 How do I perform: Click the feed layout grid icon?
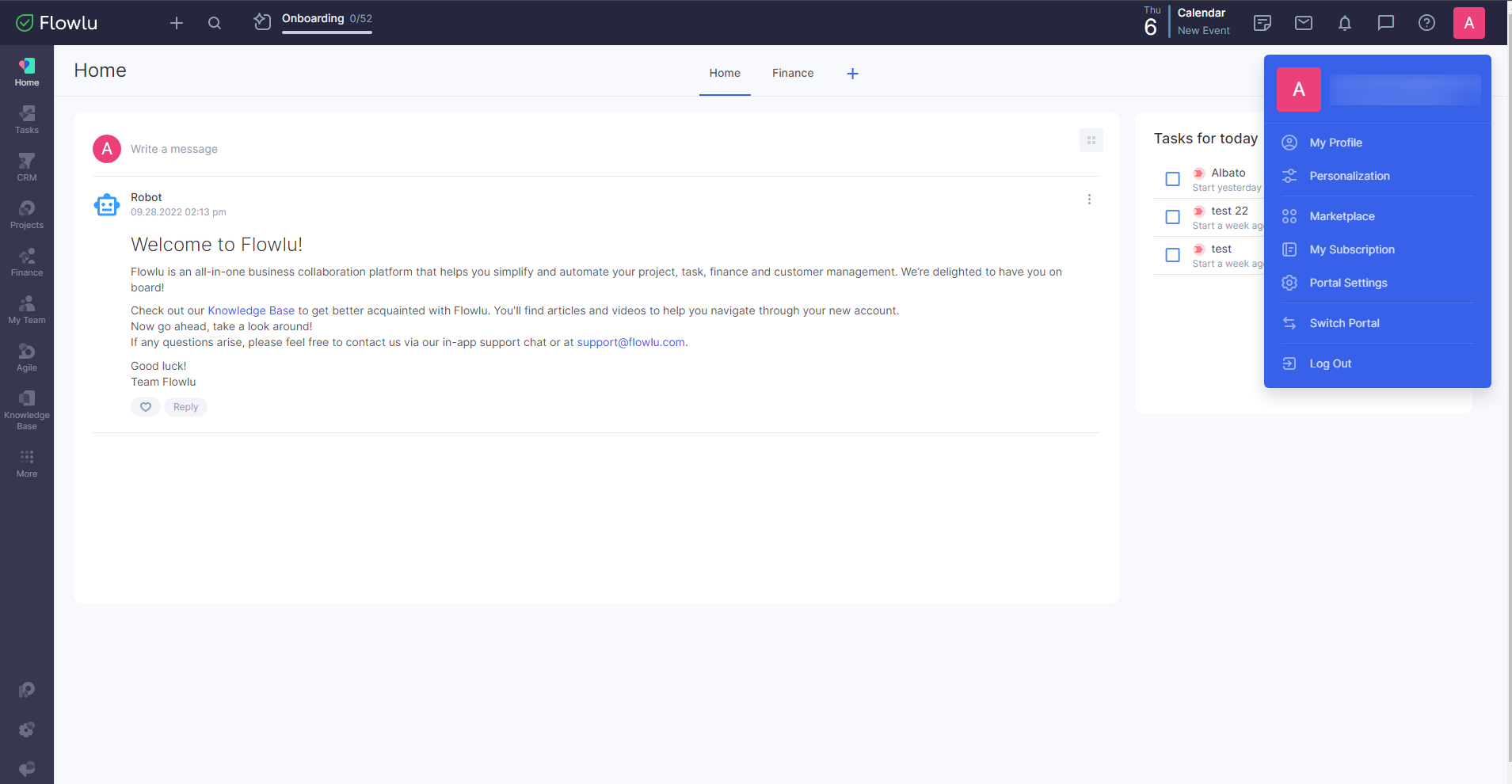click(1091, 140)
